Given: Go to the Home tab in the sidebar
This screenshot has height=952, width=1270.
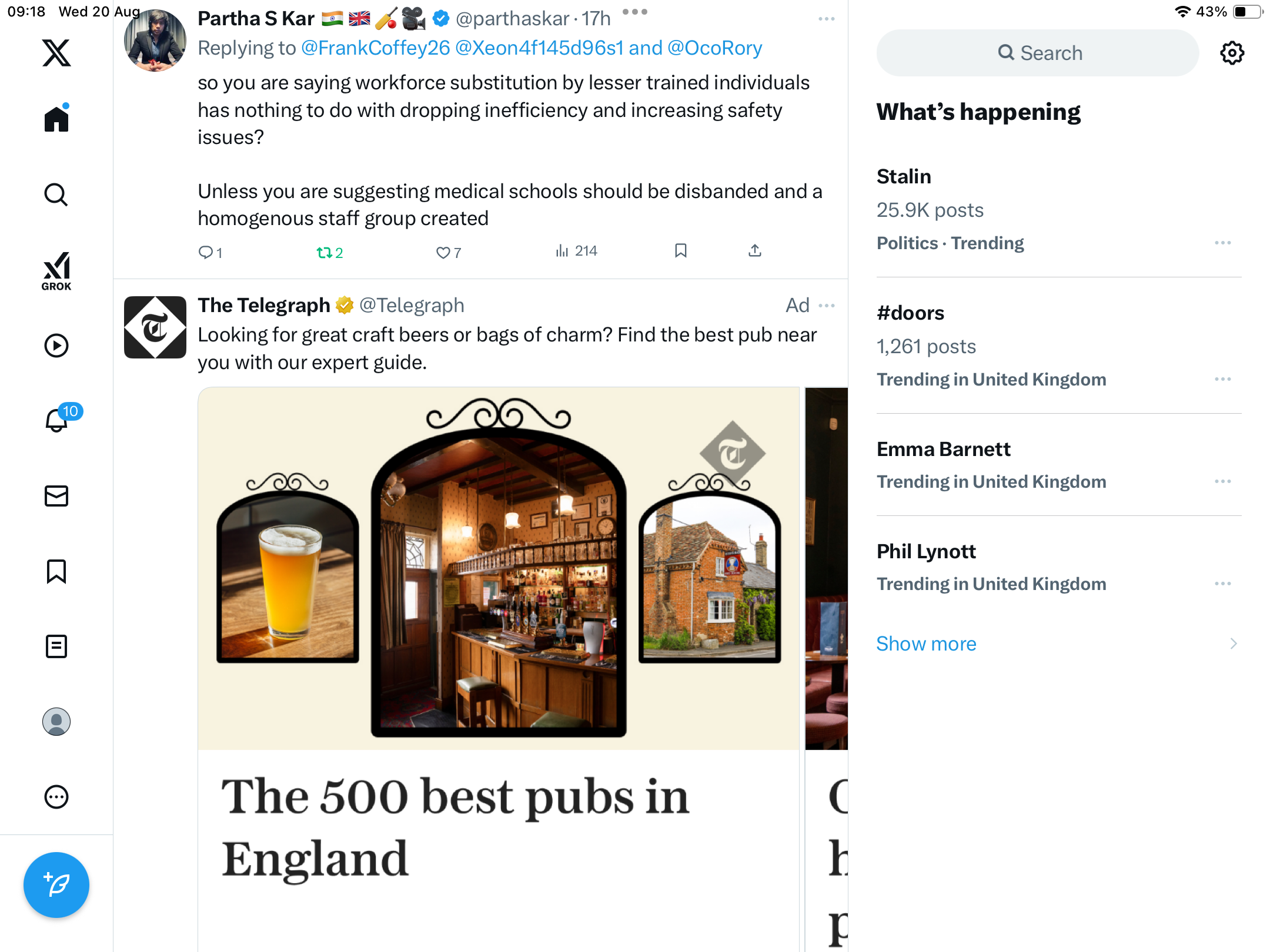Looking at the screenshot, I should coord(56,118).
